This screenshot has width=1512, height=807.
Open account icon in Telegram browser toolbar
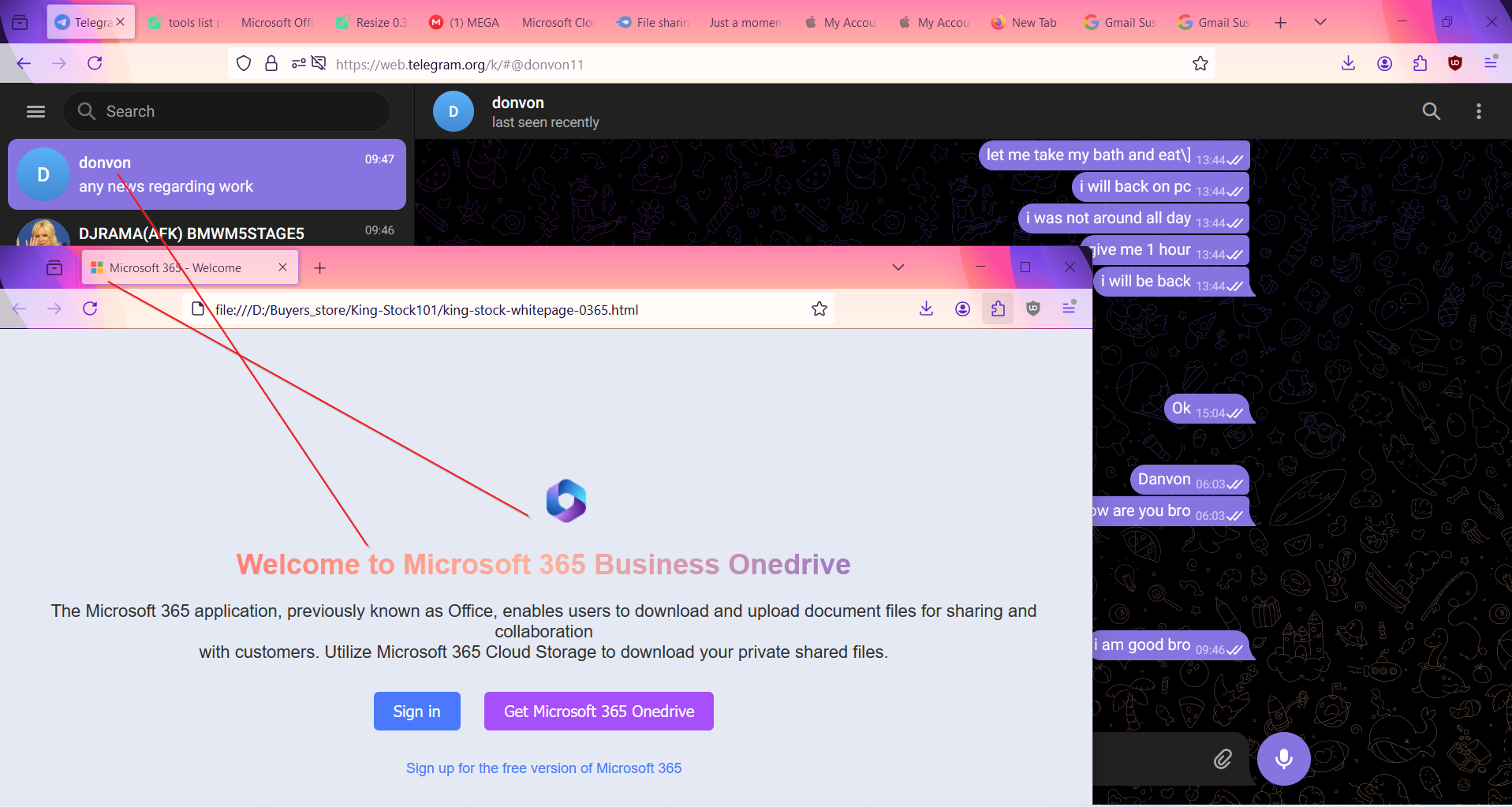(1384, 63)
